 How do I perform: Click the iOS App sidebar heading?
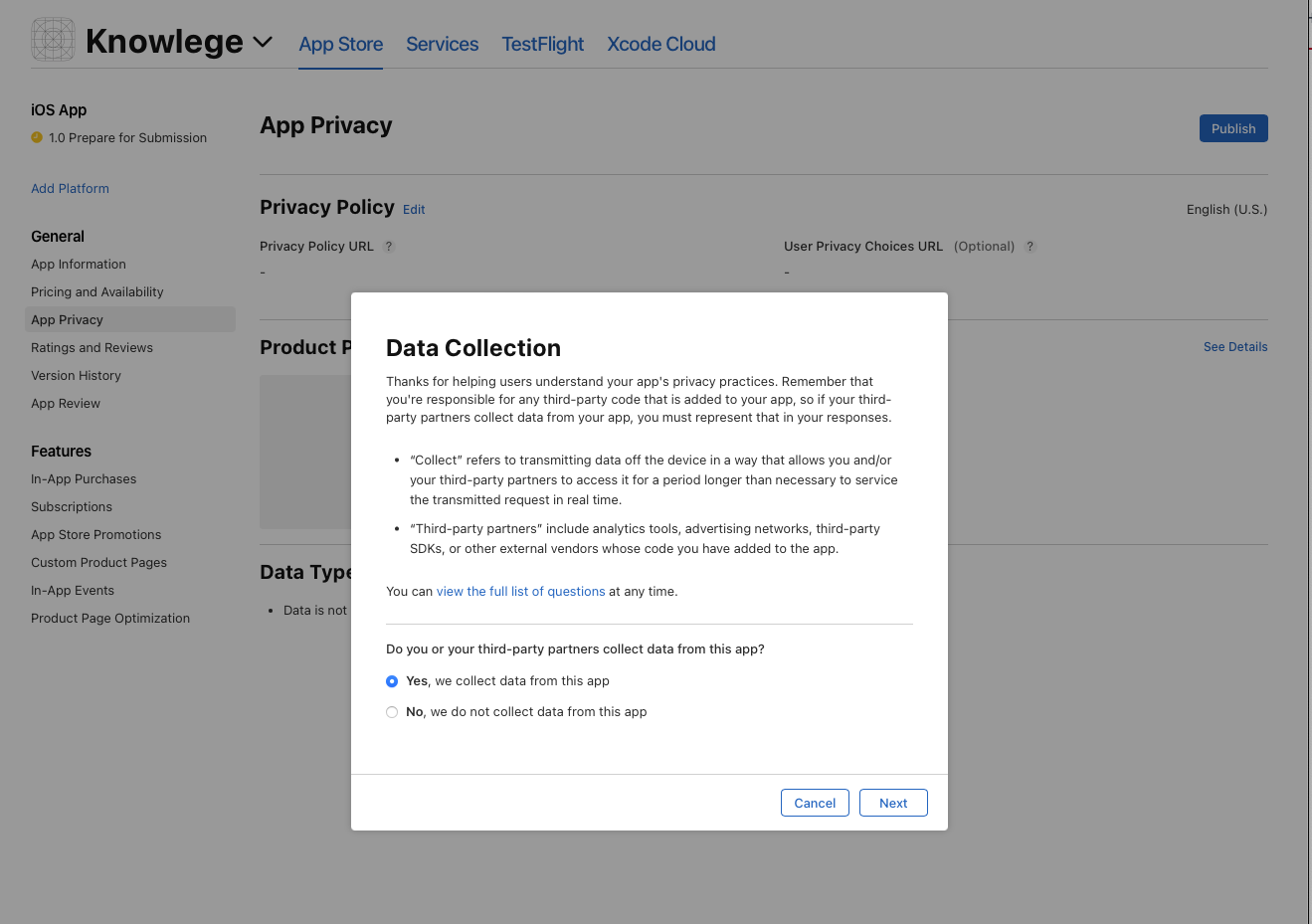59,109
